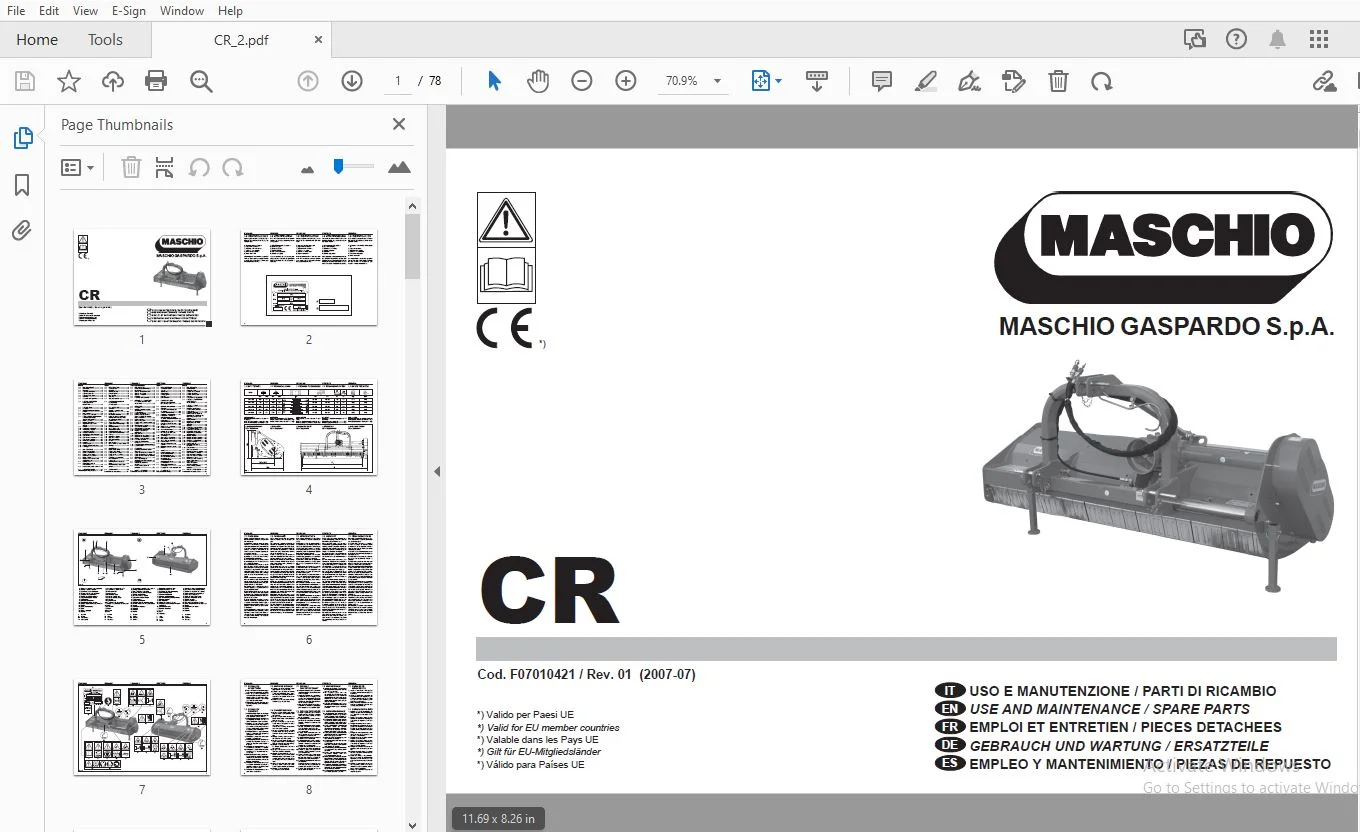Select the CR_2.pdf document tab

click(x=241, y=40)
